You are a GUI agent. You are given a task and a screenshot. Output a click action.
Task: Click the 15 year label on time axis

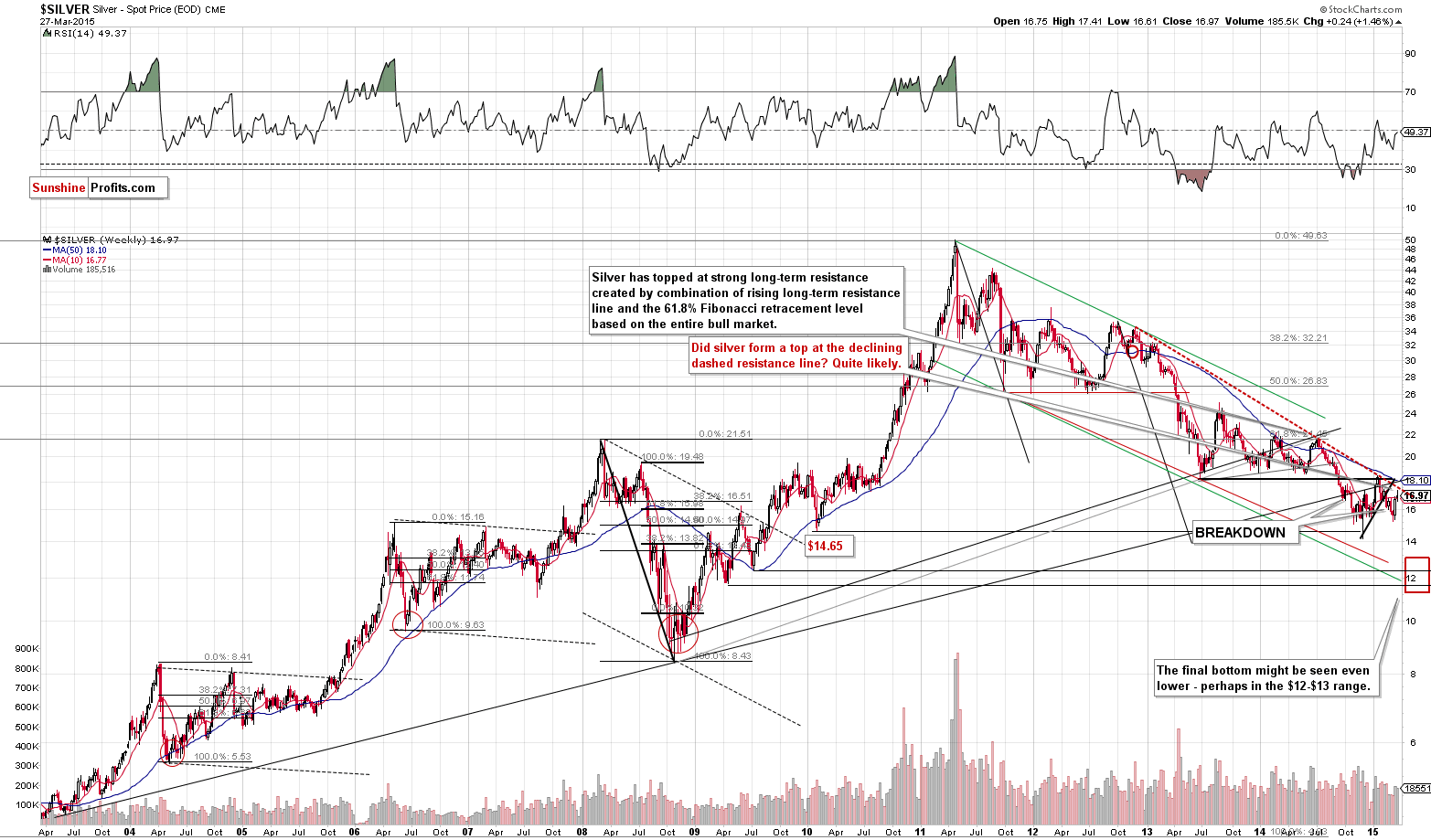1372,832
